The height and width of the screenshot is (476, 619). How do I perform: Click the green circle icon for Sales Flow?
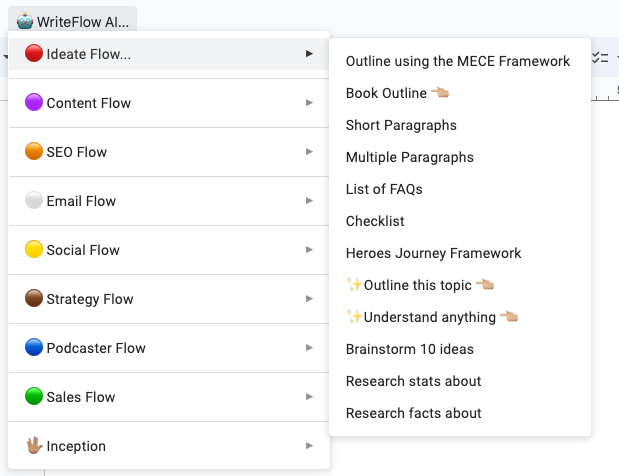[x=34, y=396]
